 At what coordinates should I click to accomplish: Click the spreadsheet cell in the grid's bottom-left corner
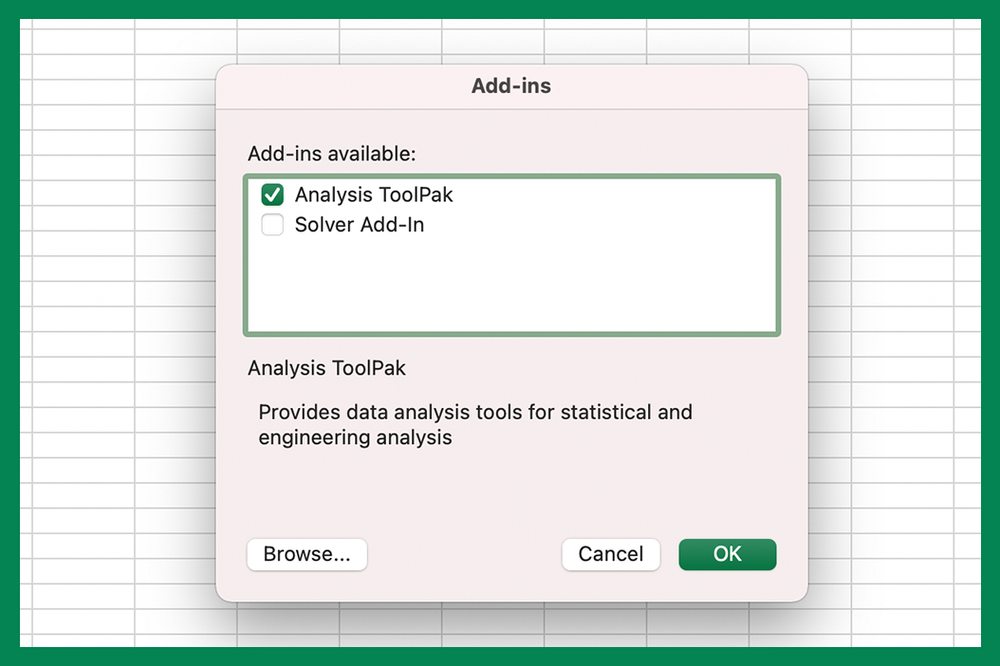pos(84,622)
